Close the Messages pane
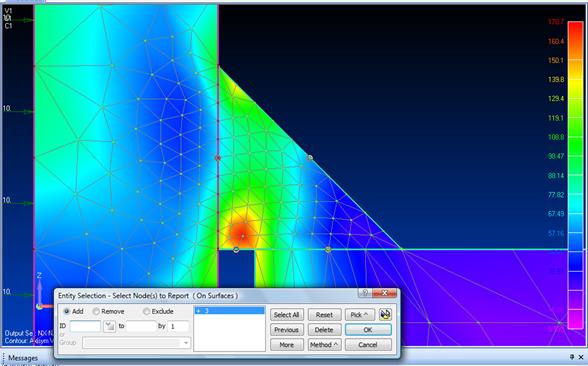Screen dimensions: 588x366 click(x=581, y=357)
